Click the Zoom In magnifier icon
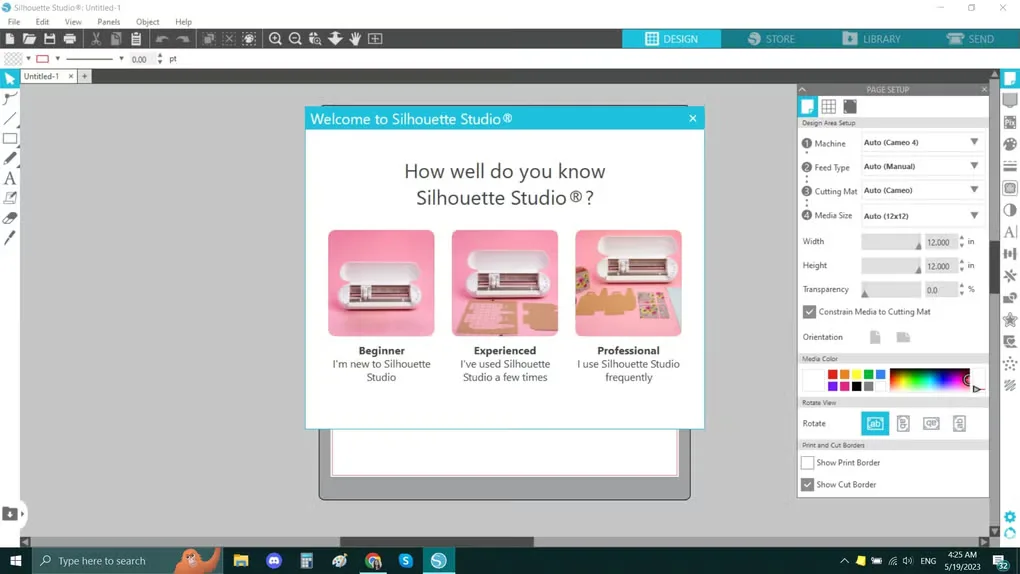The height and width of the screenshot is (574, 1020). click(275, 39)
